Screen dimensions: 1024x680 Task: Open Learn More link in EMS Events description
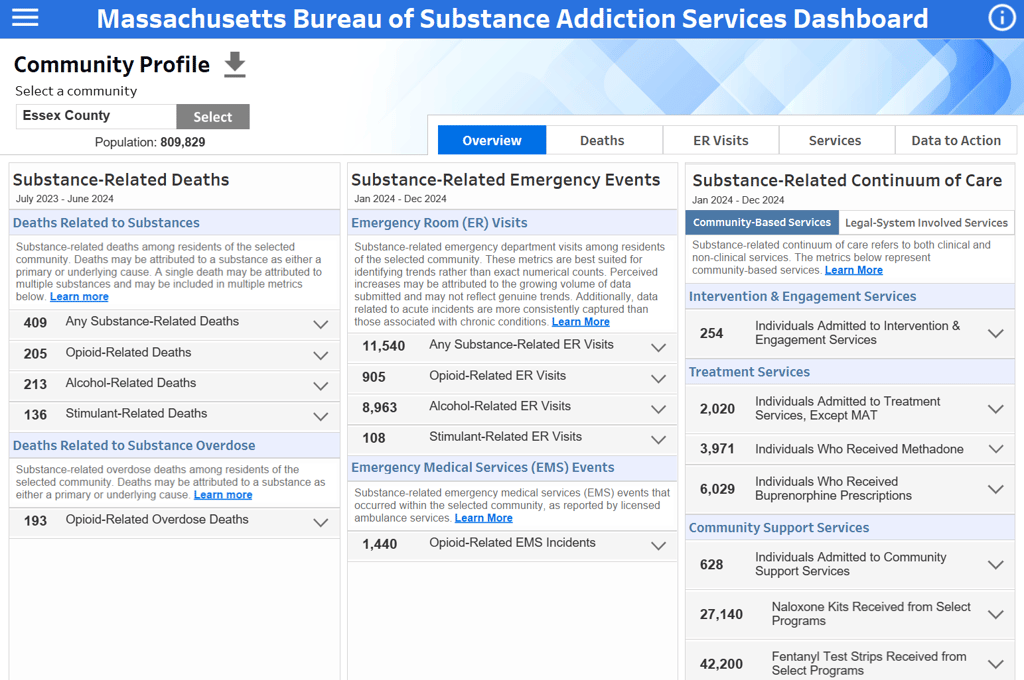click(x=483, y=518)
